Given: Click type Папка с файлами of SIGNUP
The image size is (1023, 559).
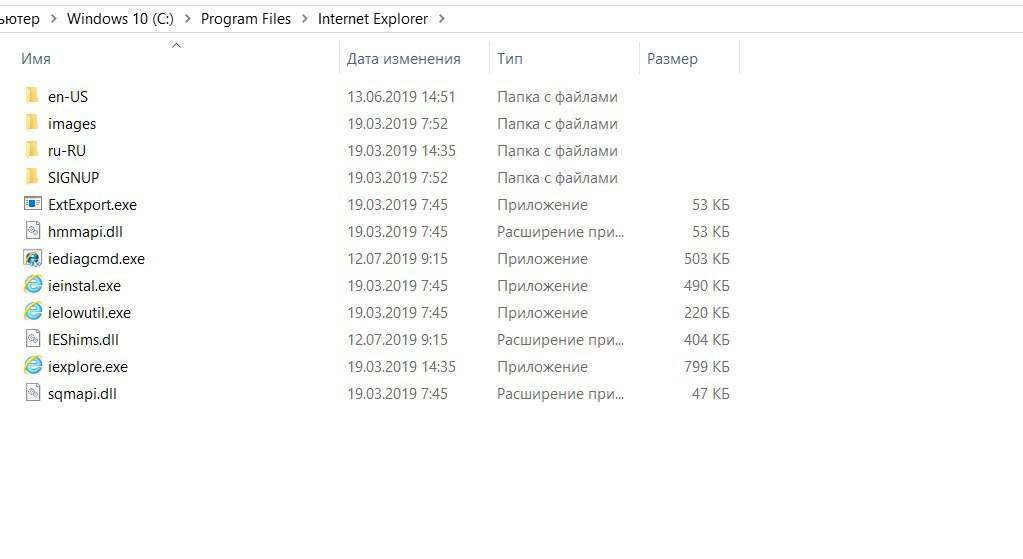Looking at the screenshot, I should pos(557,177).
